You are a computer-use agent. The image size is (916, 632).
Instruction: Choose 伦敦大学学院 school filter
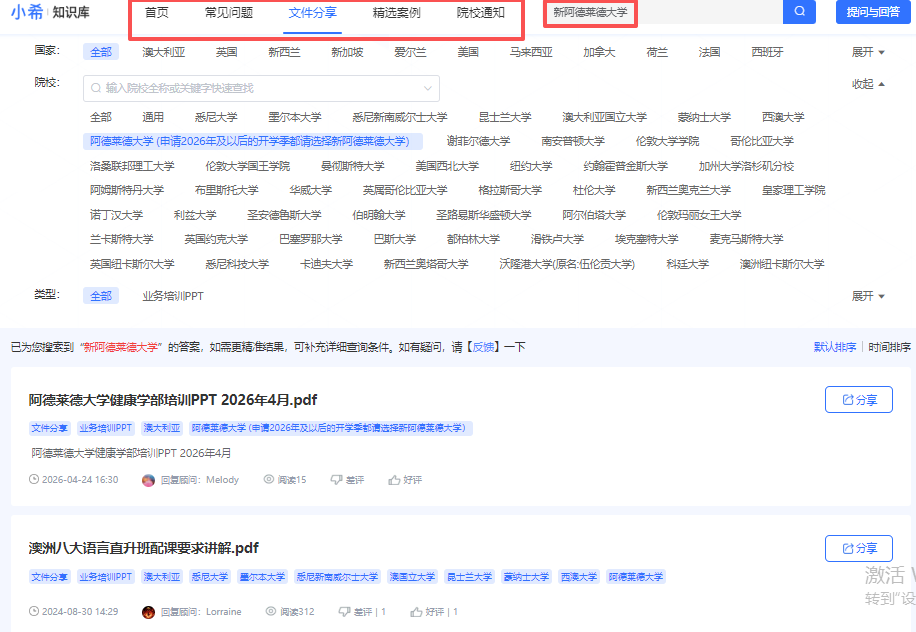coord(668,141)
